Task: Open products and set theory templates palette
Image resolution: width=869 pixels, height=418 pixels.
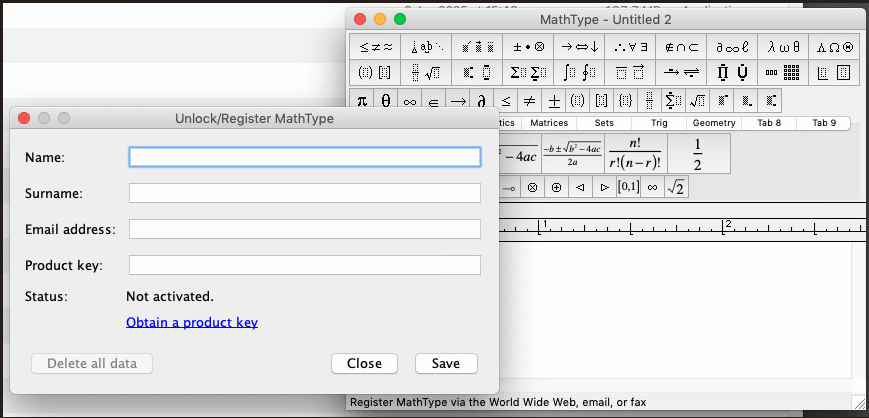Action: click(732, 73)
